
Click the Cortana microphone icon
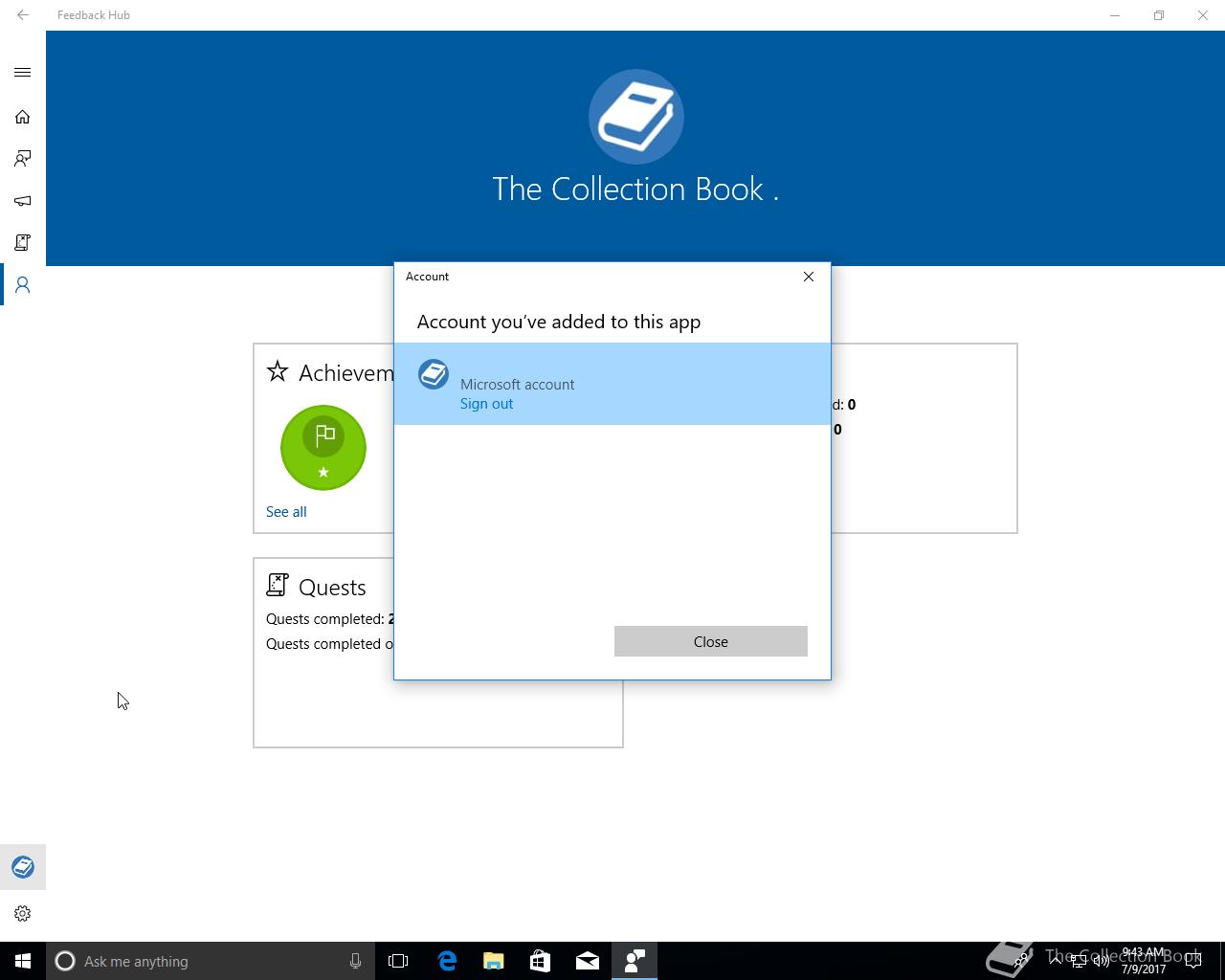coord(355,961)
